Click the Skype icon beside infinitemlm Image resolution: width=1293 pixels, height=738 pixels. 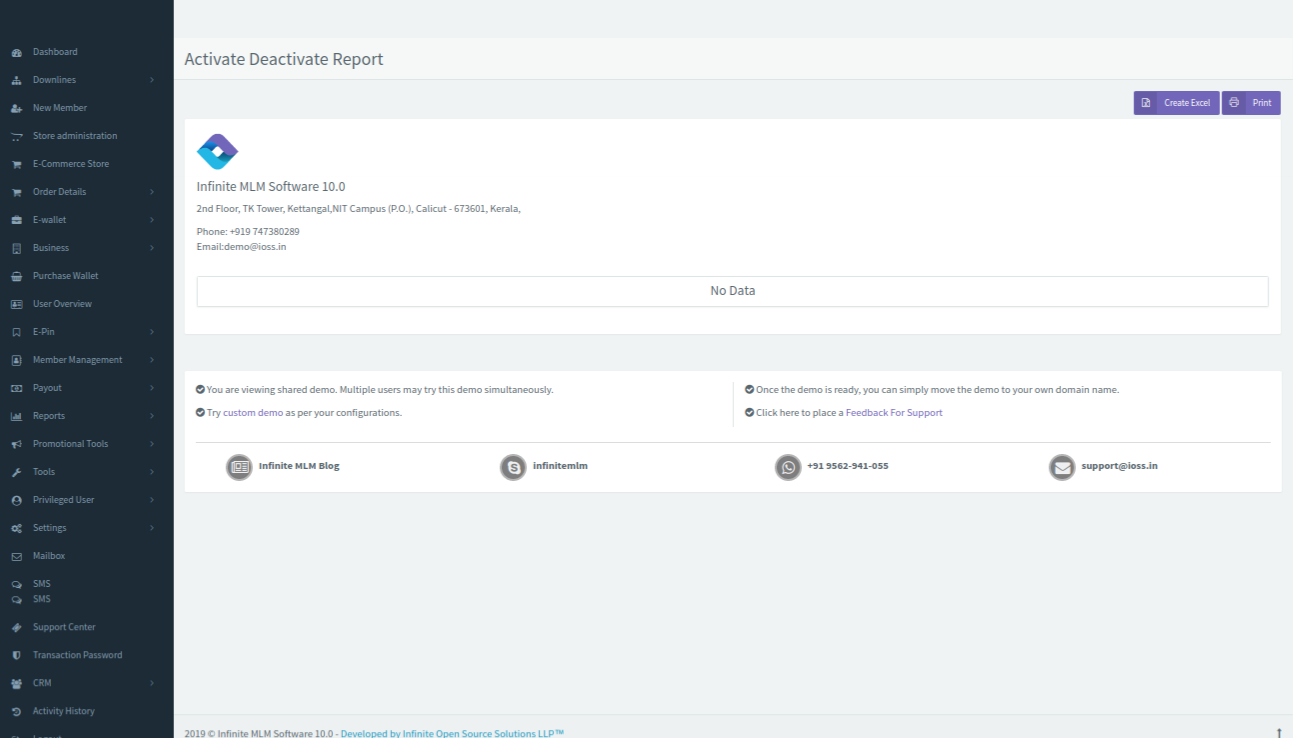pos(513,467)
